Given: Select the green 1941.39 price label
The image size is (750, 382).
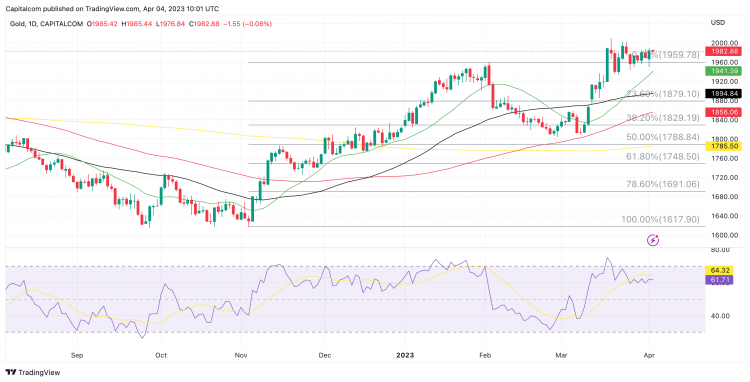Looking at the screenshot, I should click(x=723, y=71).
